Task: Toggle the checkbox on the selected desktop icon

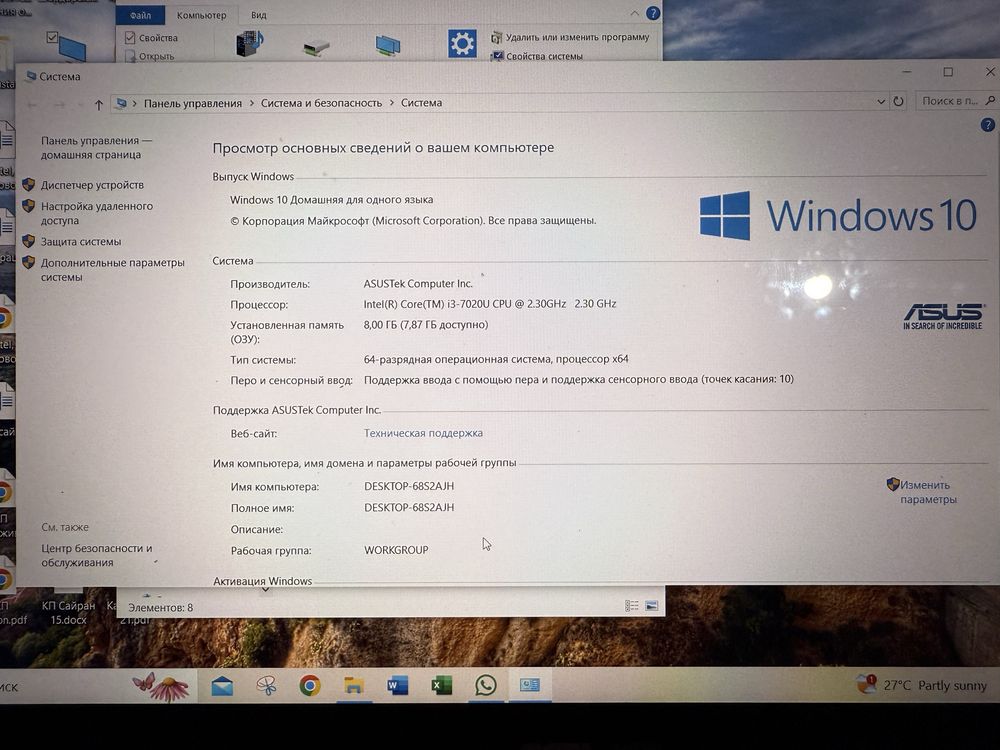Action: pyautogui.click(x=52, y=38)
